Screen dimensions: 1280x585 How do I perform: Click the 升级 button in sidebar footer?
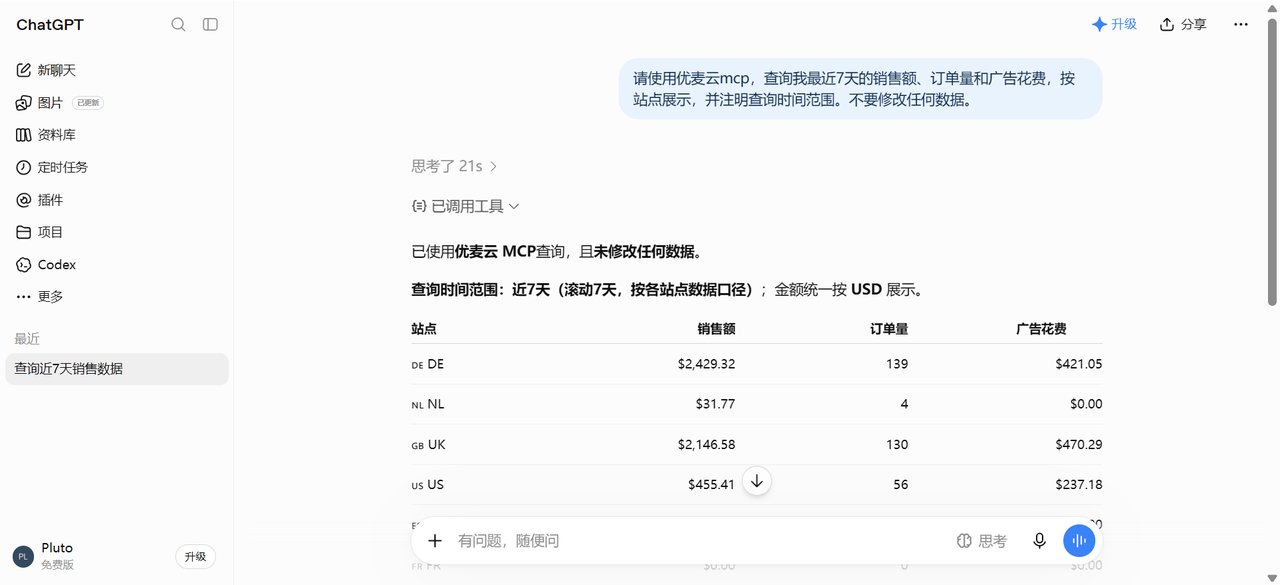click(195, 557)
